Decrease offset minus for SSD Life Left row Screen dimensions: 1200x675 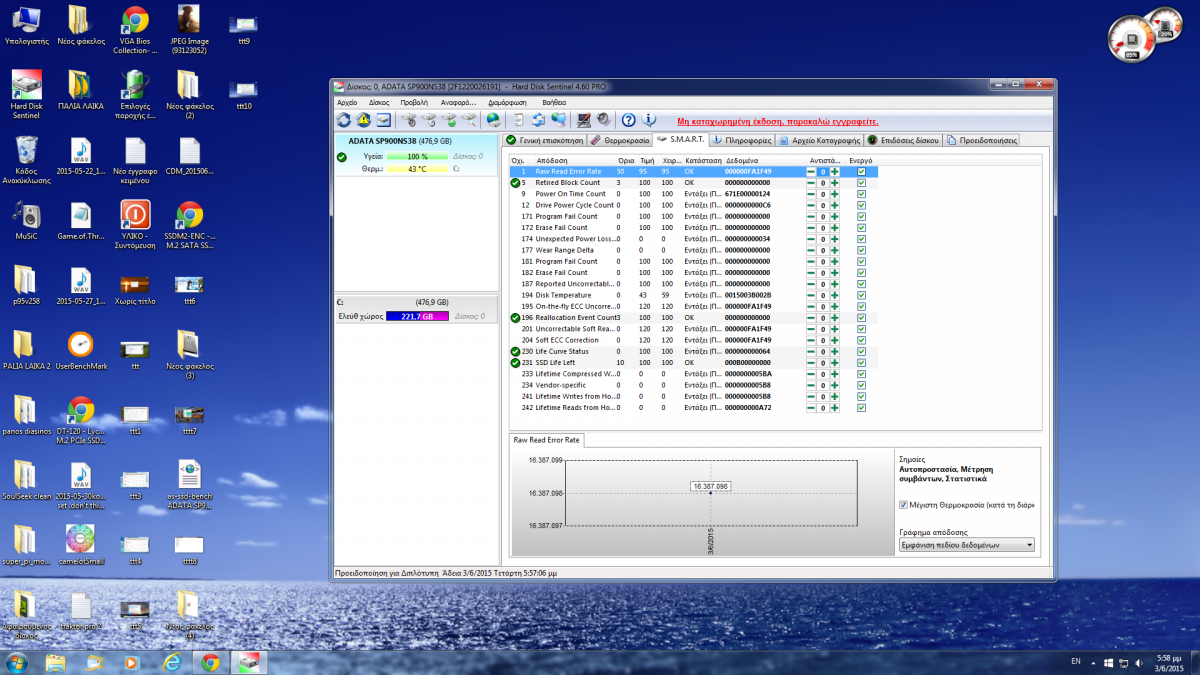811,363
